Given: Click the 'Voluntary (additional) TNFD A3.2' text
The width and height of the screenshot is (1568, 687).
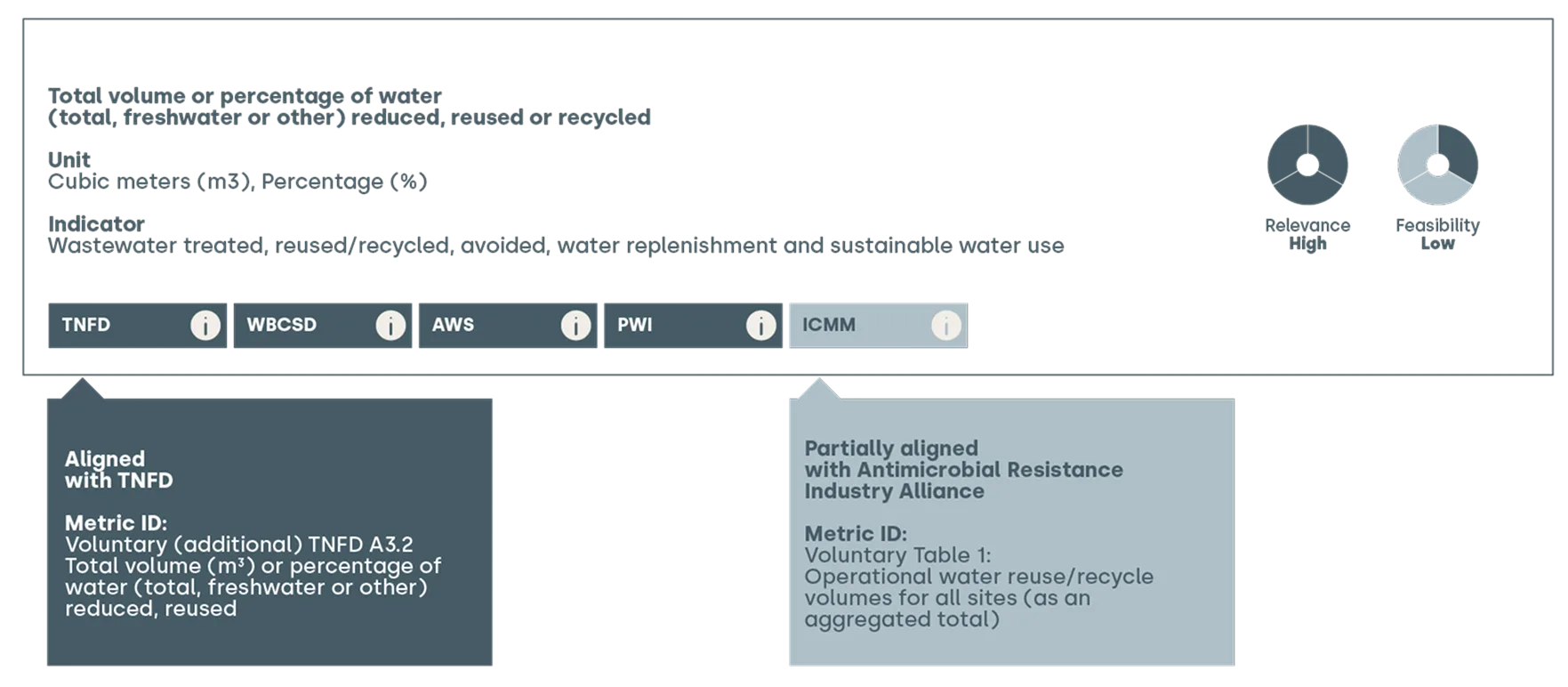Looking at the screenshot, I should pyautogui.click(x=238, y=545).
